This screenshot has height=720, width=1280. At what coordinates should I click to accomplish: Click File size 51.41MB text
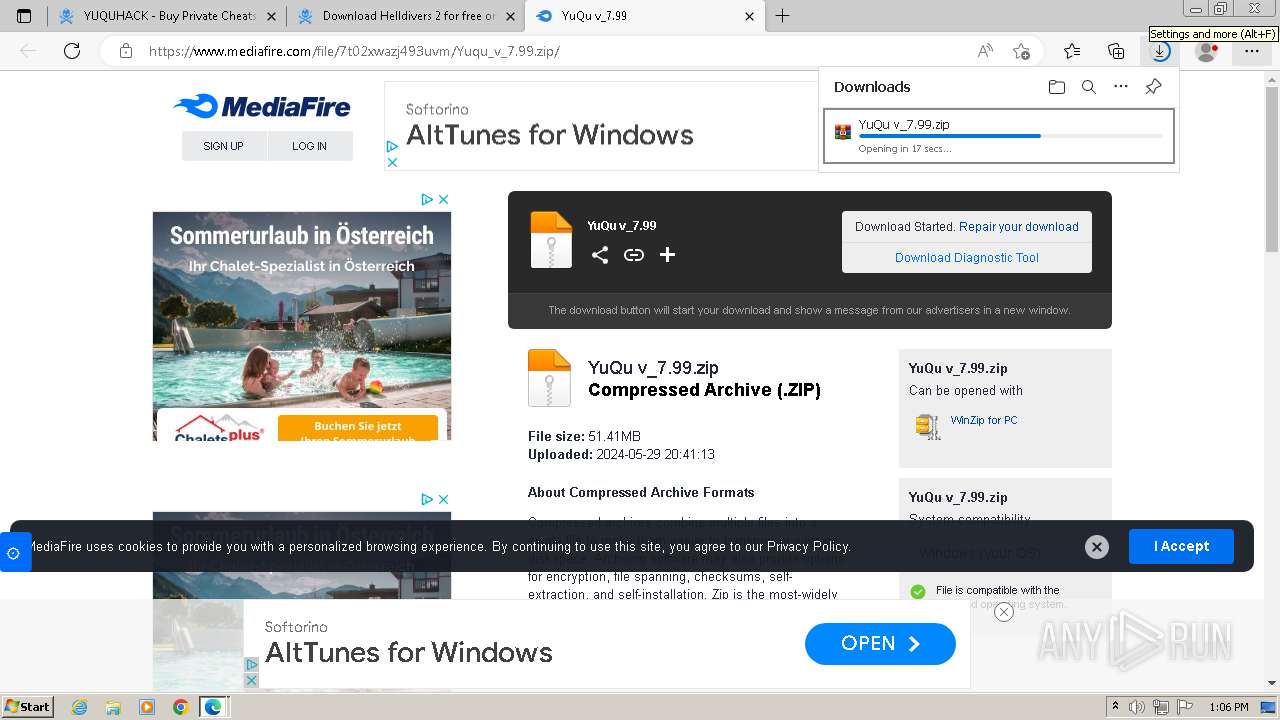coord(584,437)
